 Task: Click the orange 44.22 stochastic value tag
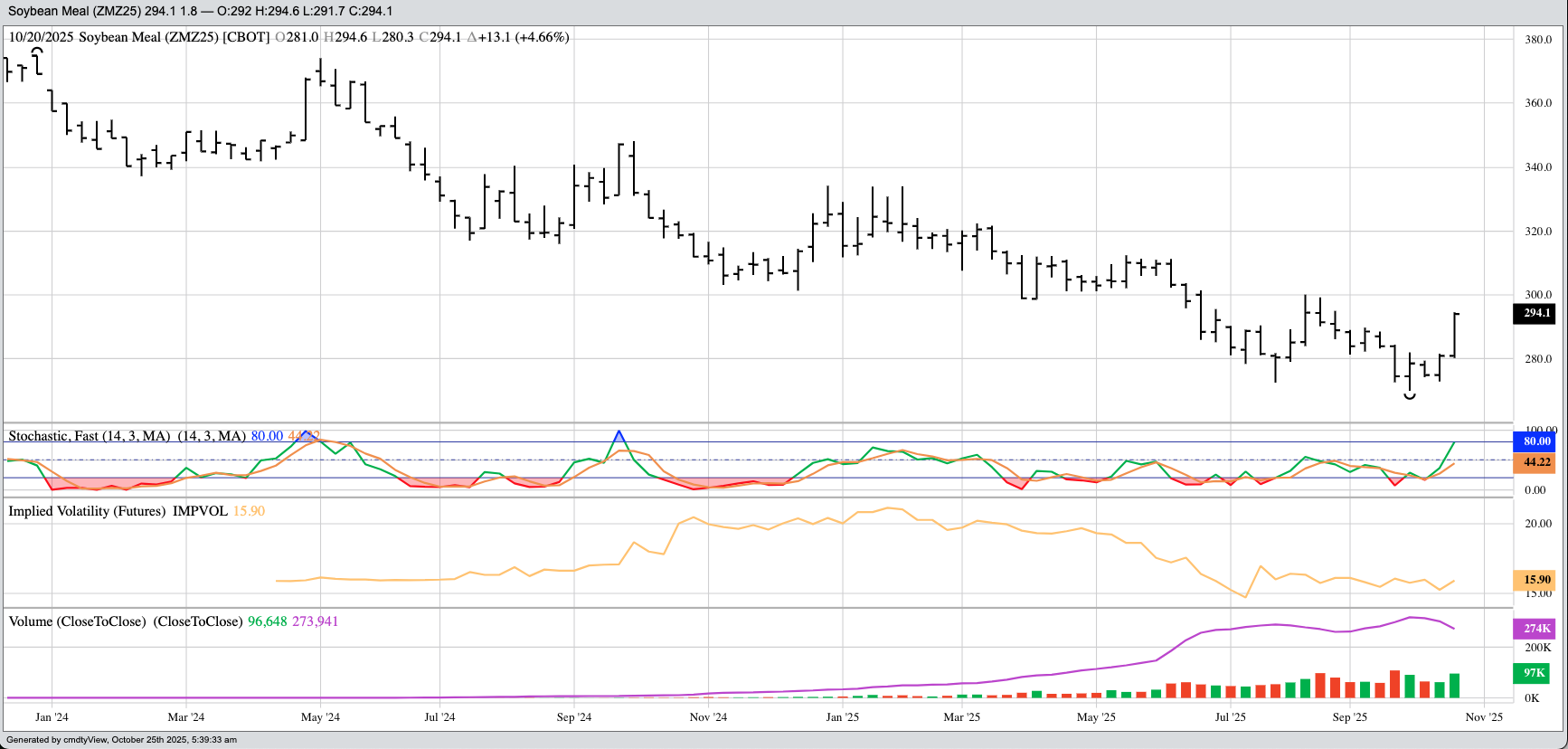tap(1535, 462)
